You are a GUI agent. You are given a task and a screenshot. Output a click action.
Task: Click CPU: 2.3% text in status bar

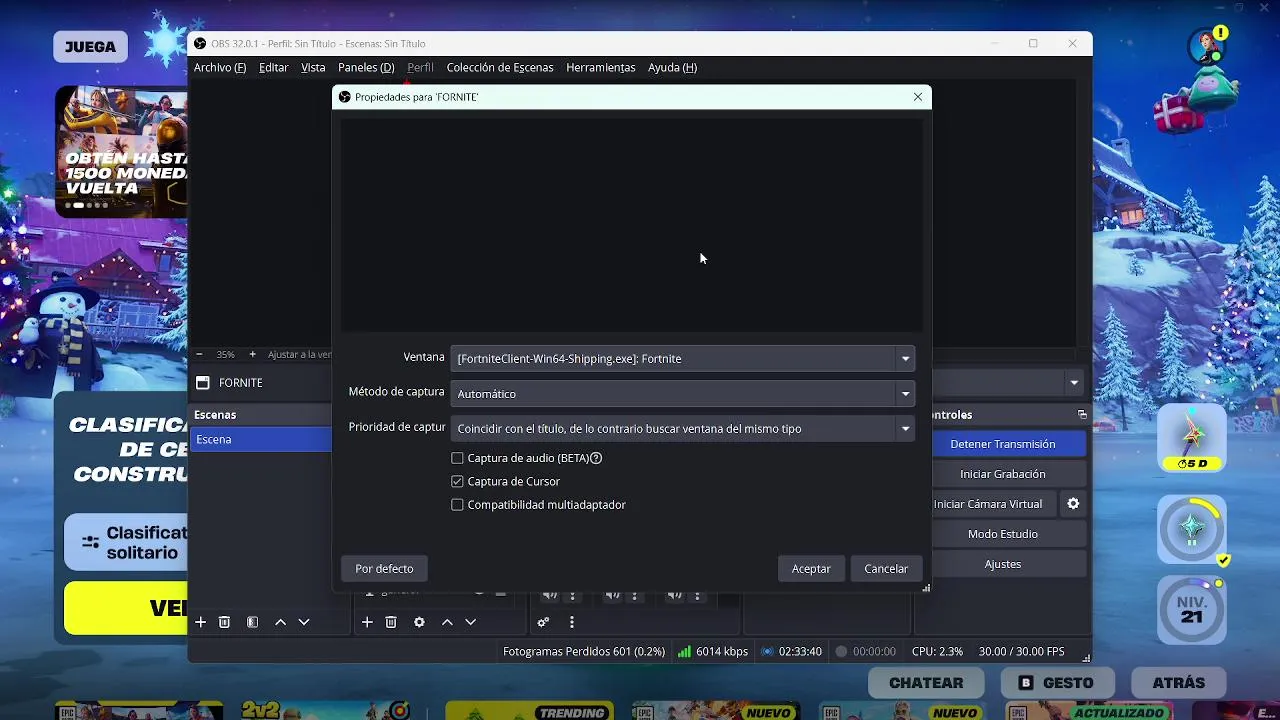(x=937, y=651)
